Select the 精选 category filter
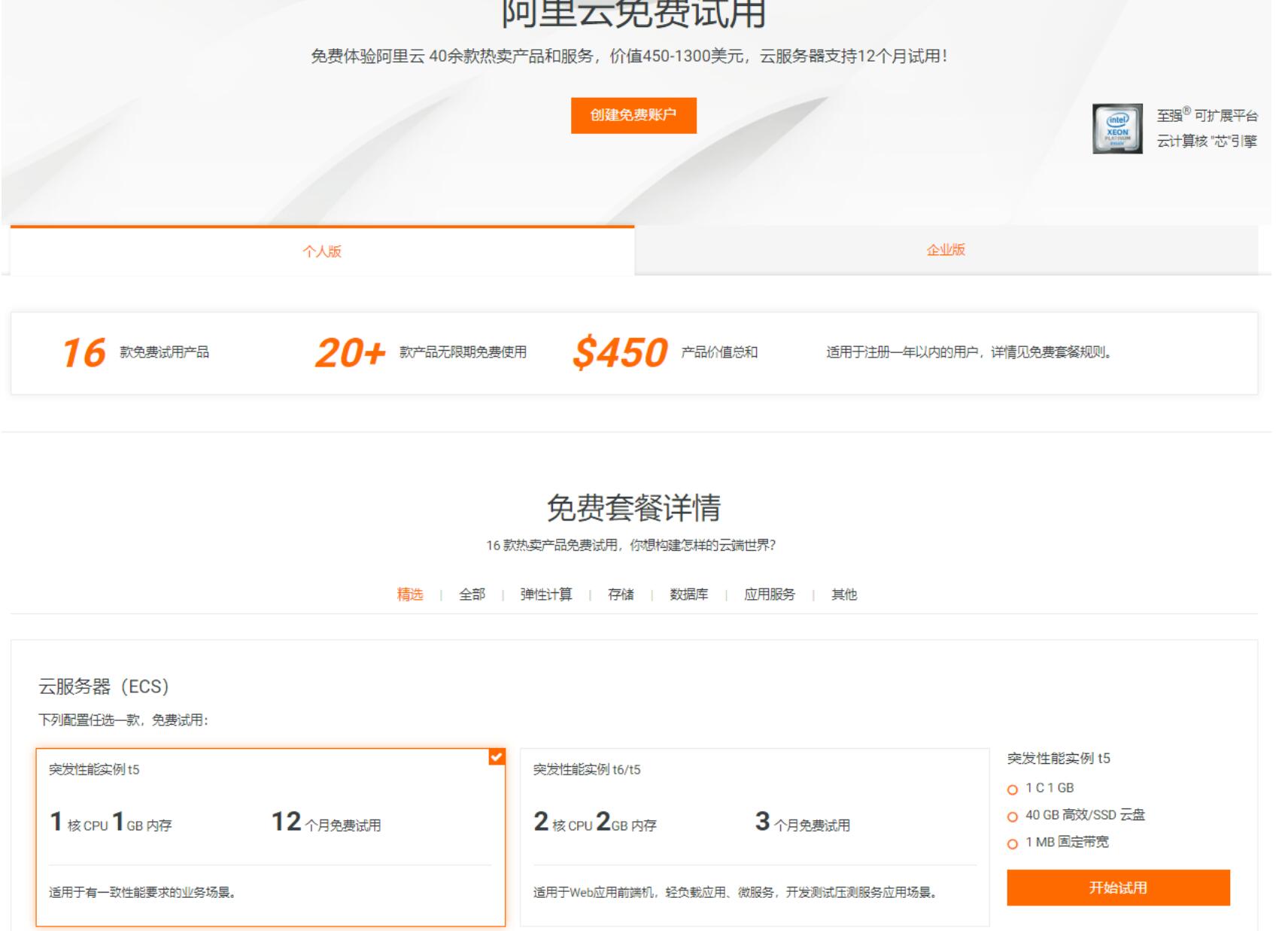The width and height of the screenshot is (1288, 931). [410, 595]
